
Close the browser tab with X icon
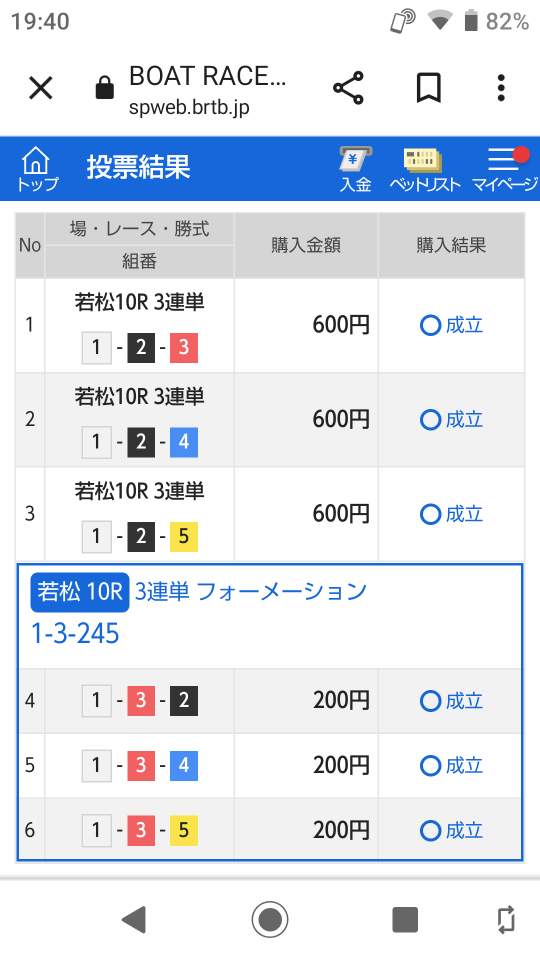pyautogui.click(x=41, y=89)
